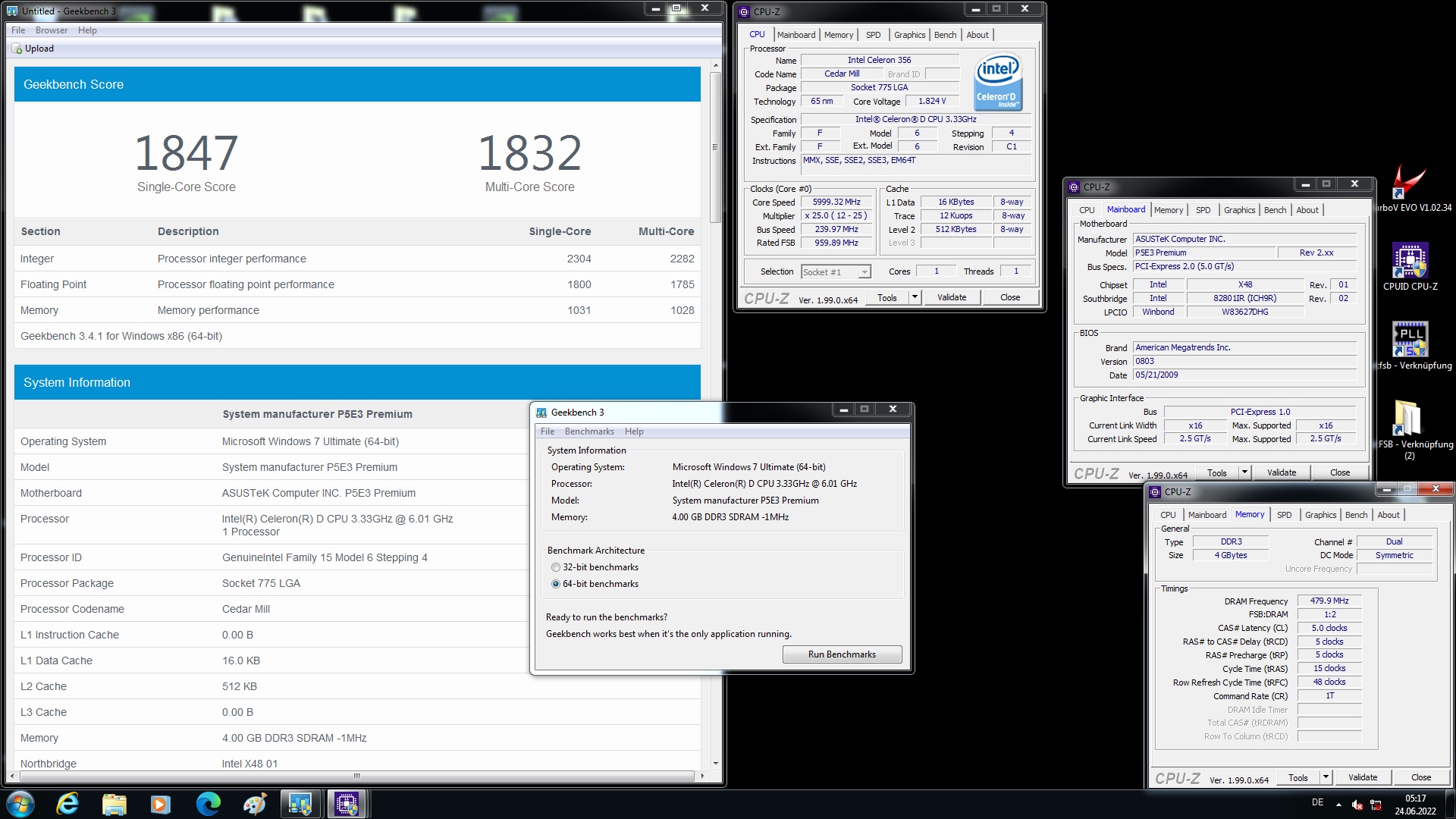Open Setfsb PLL desktop shortcut

tap(1410, 346)
